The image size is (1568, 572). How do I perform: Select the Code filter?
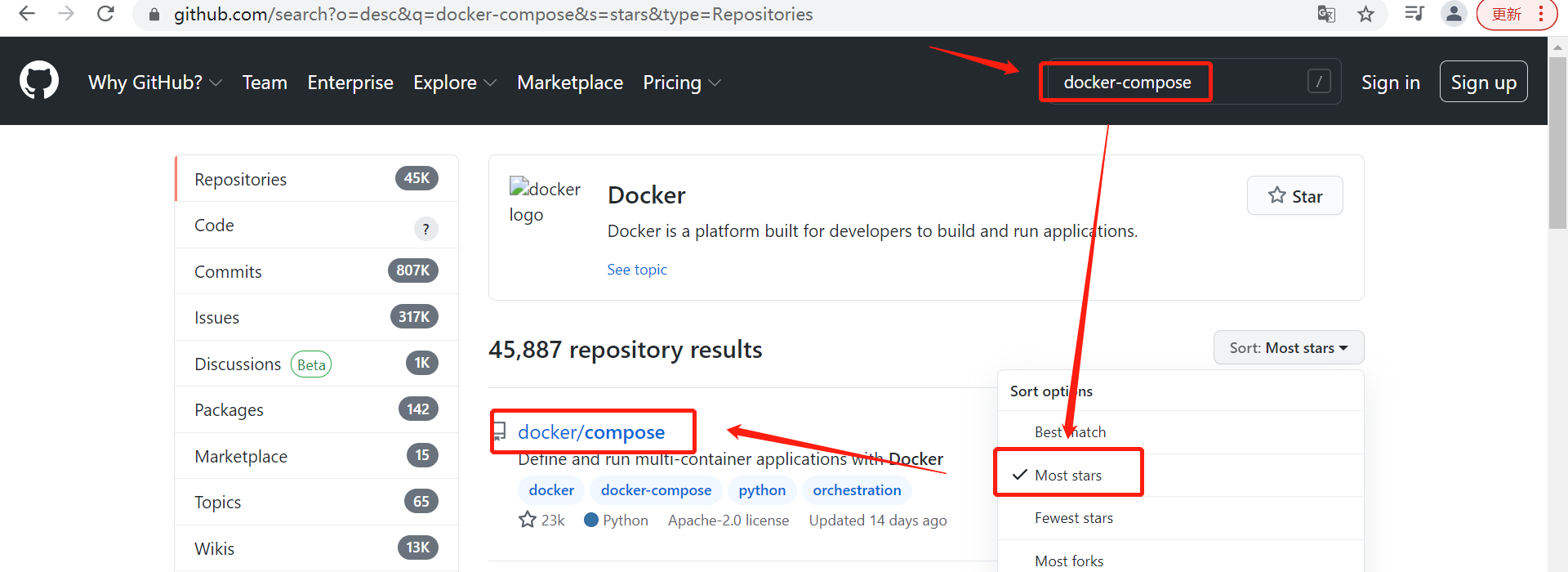(x=317, y=225)
